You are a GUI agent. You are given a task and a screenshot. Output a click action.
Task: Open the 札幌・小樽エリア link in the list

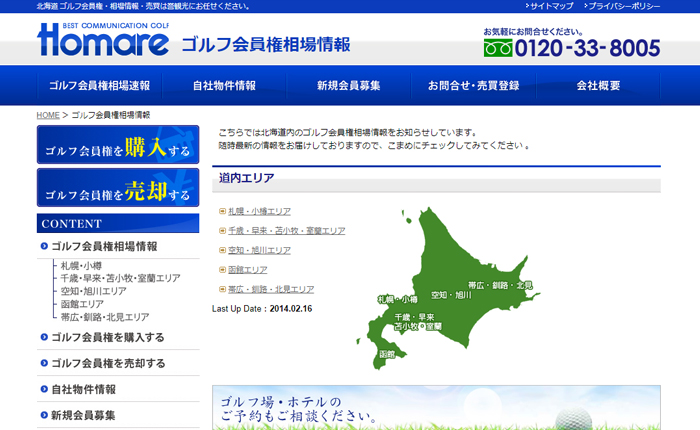[x=259, y=211]
